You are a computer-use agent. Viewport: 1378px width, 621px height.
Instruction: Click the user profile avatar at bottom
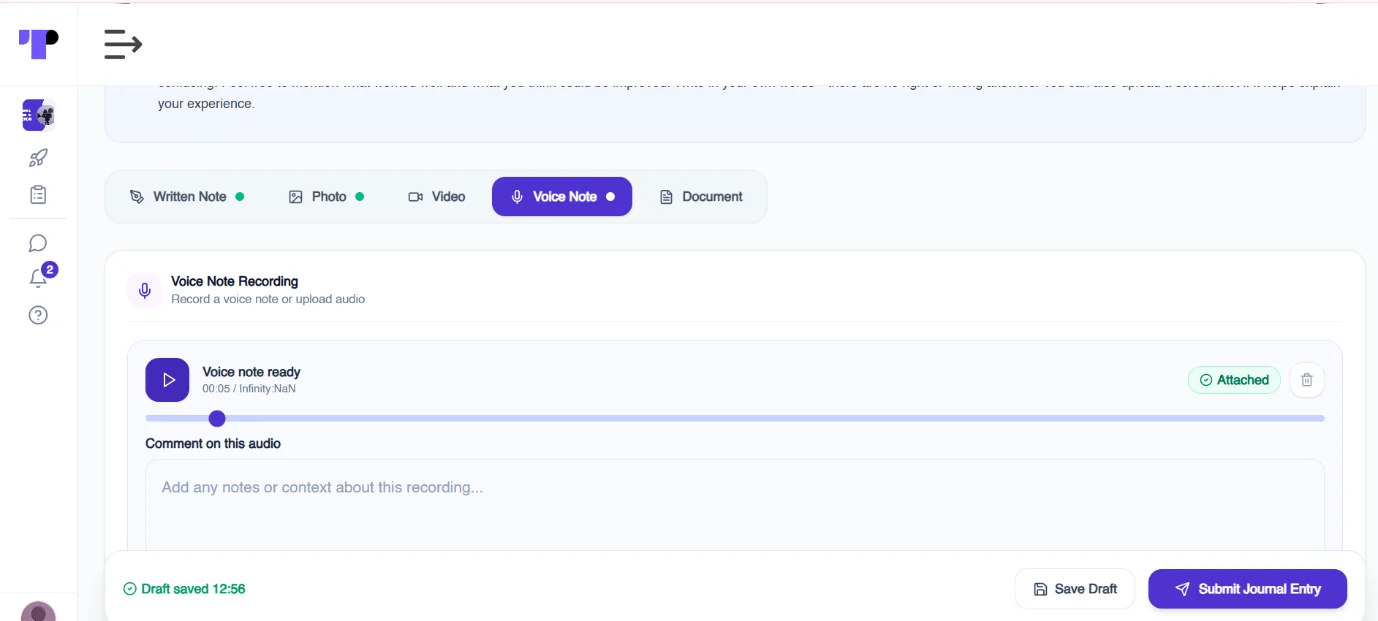pyautogui.click(x=38, y=611)
